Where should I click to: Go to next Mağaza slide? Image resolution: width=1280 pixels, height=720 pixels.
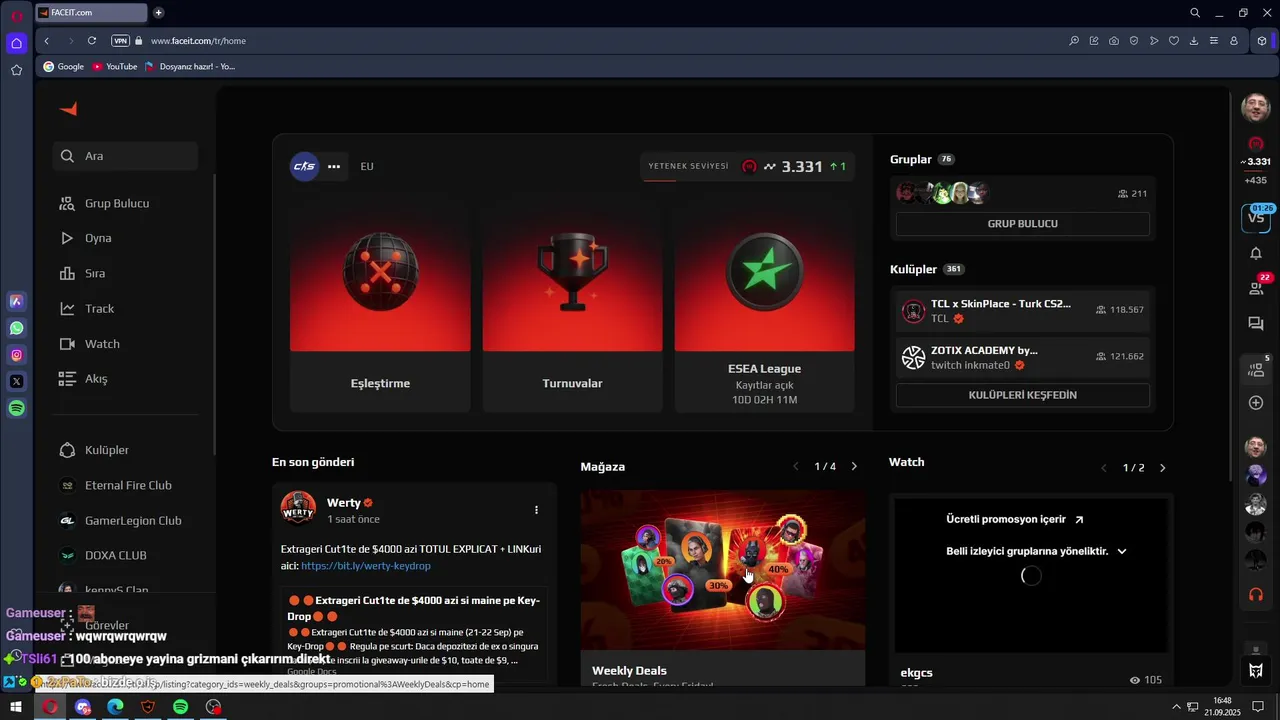click(x=854, y=467)
